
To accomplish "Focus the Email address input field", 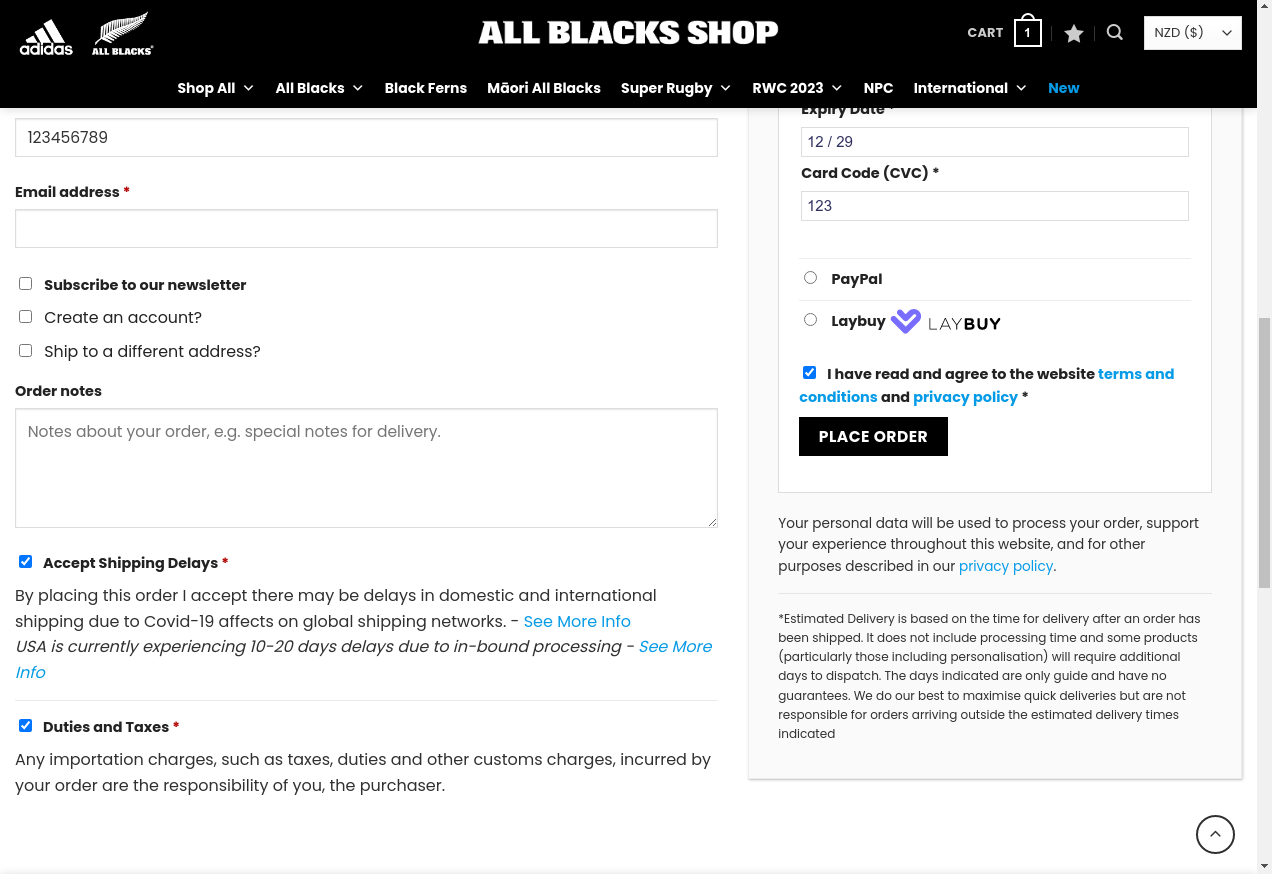I will (x=366, y=228).
